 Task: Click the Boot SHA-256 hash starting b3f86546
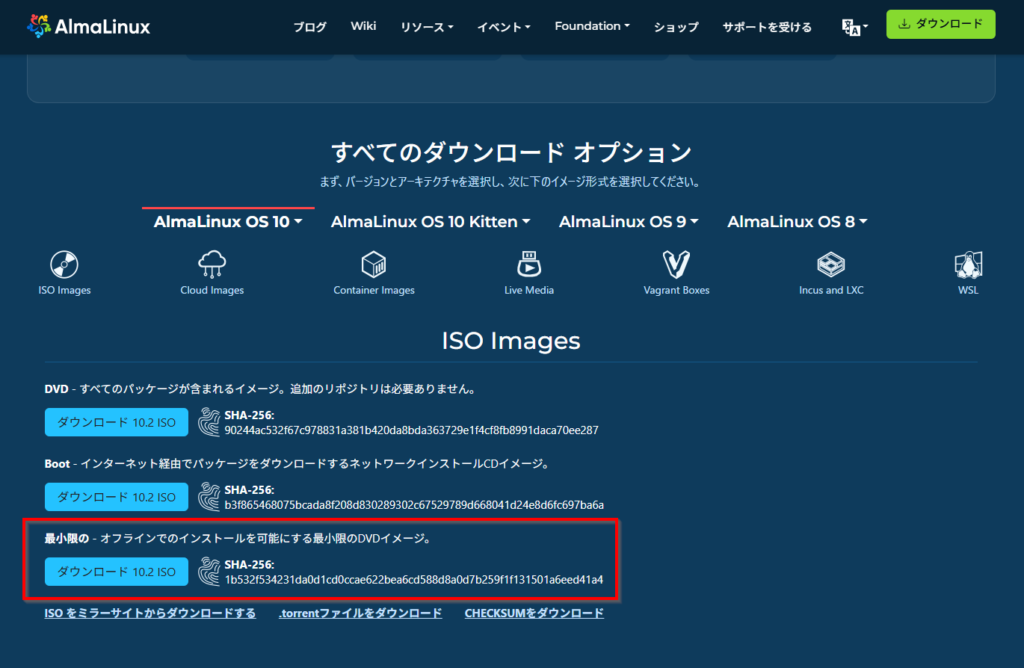click(414, 505)
